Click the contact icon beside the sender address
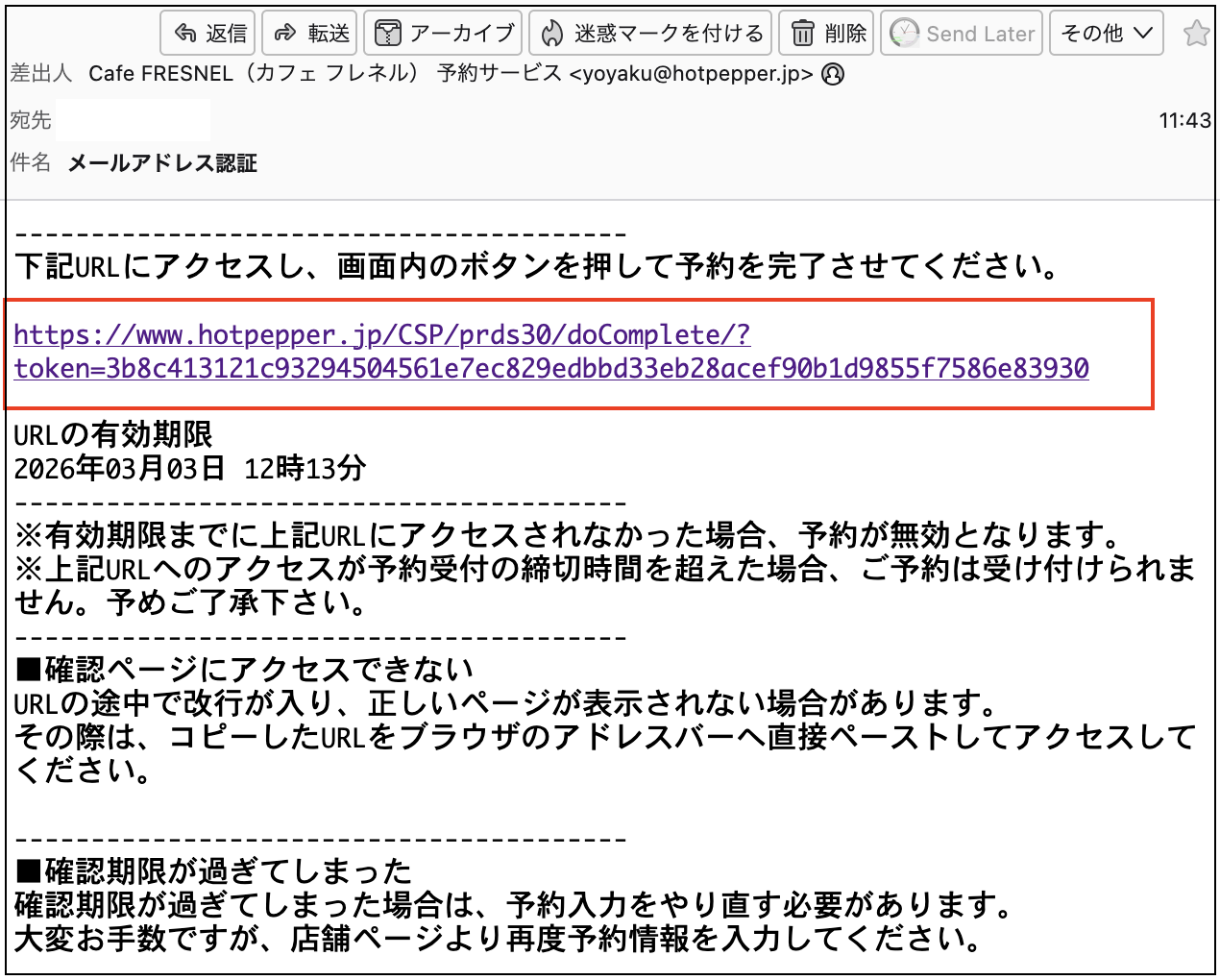This screenshot has height=980, width=1220. click(x=834, y=74)
